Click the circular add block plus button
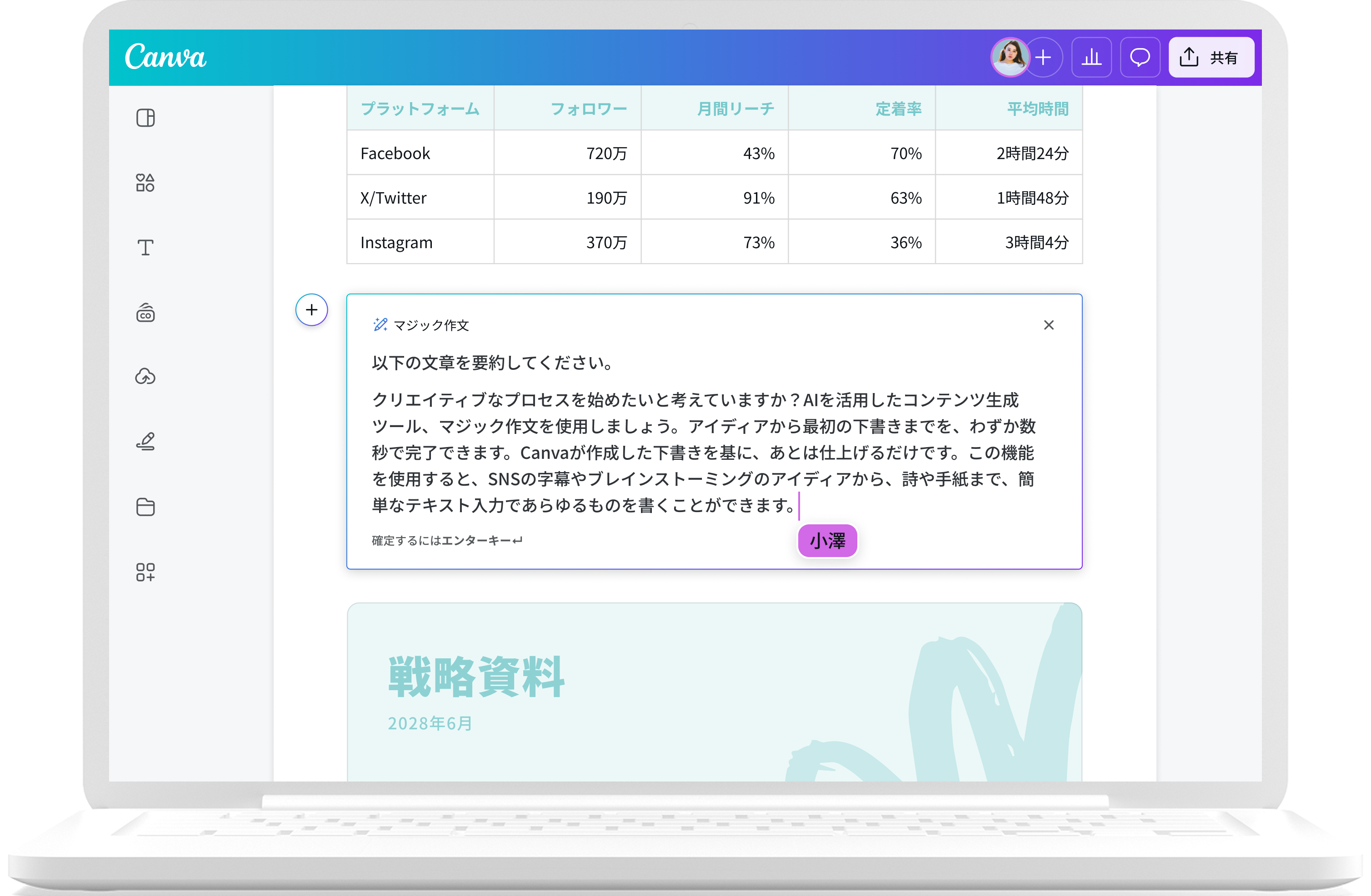Screen dimensions: 1371x896 [x=312, y=310]
